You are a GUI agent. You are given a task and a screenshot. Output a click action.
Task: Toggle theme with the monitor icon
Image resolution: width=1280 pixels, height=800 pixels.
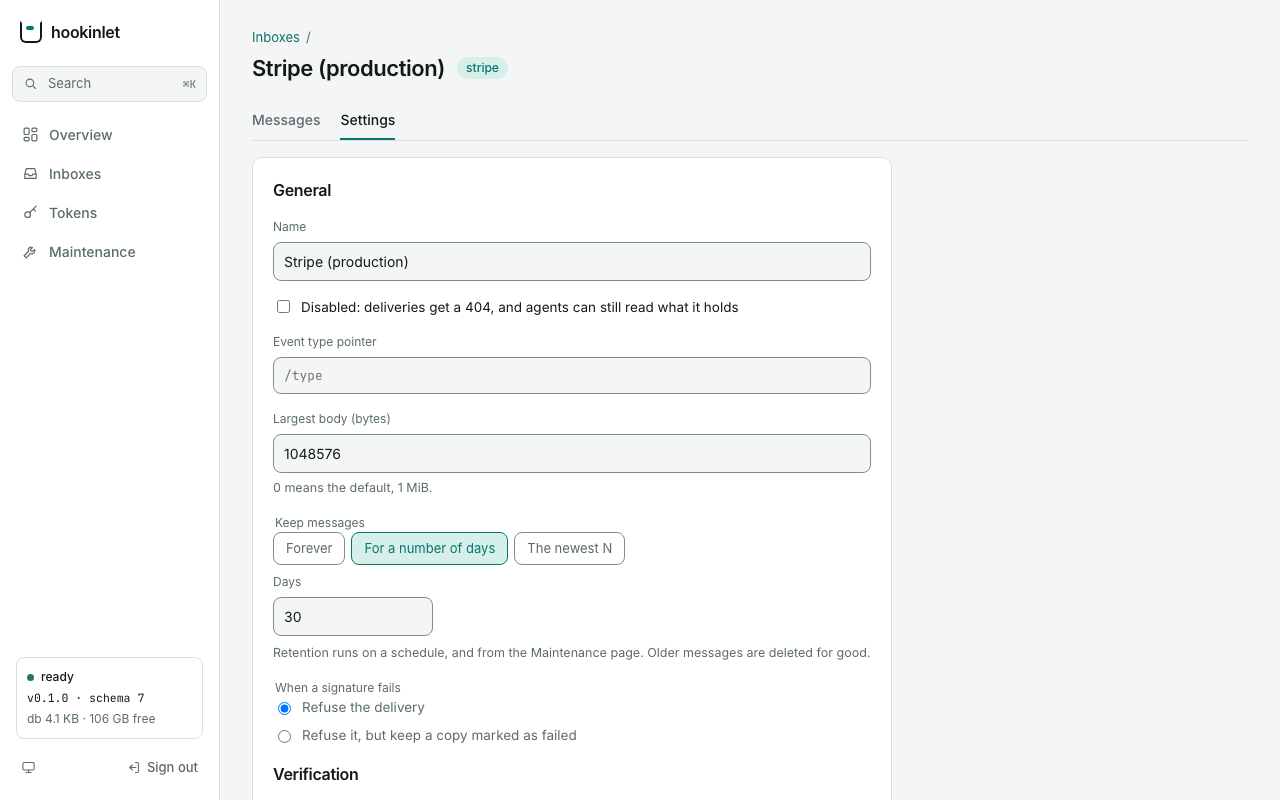tap(29, 767)
